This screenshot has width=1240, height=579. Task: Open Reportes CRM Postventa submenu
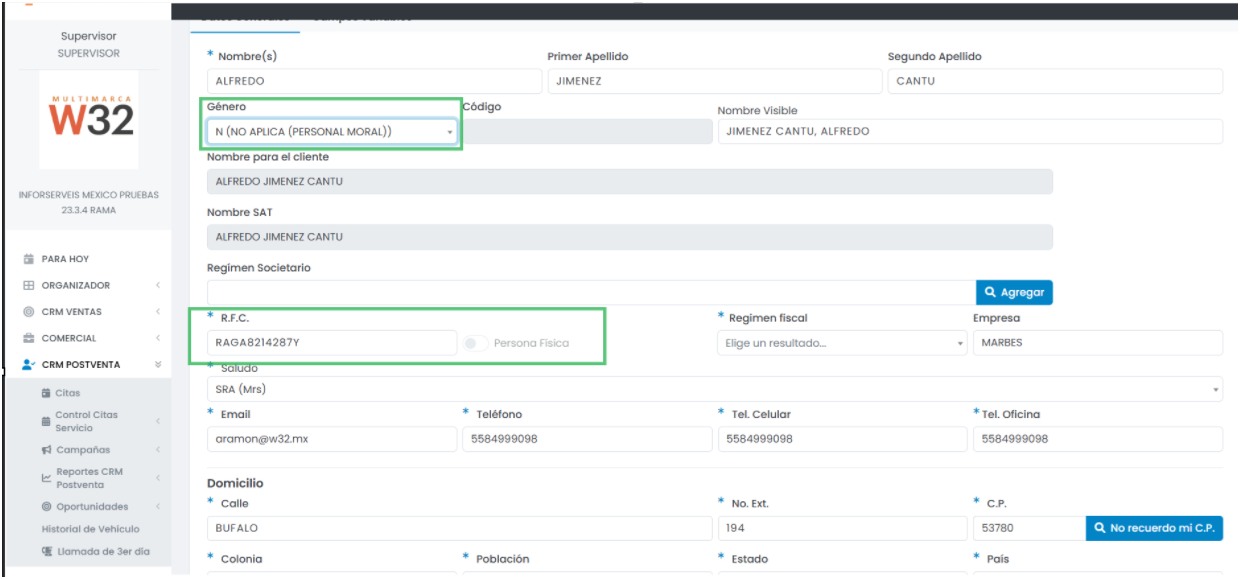pos(89,478)
